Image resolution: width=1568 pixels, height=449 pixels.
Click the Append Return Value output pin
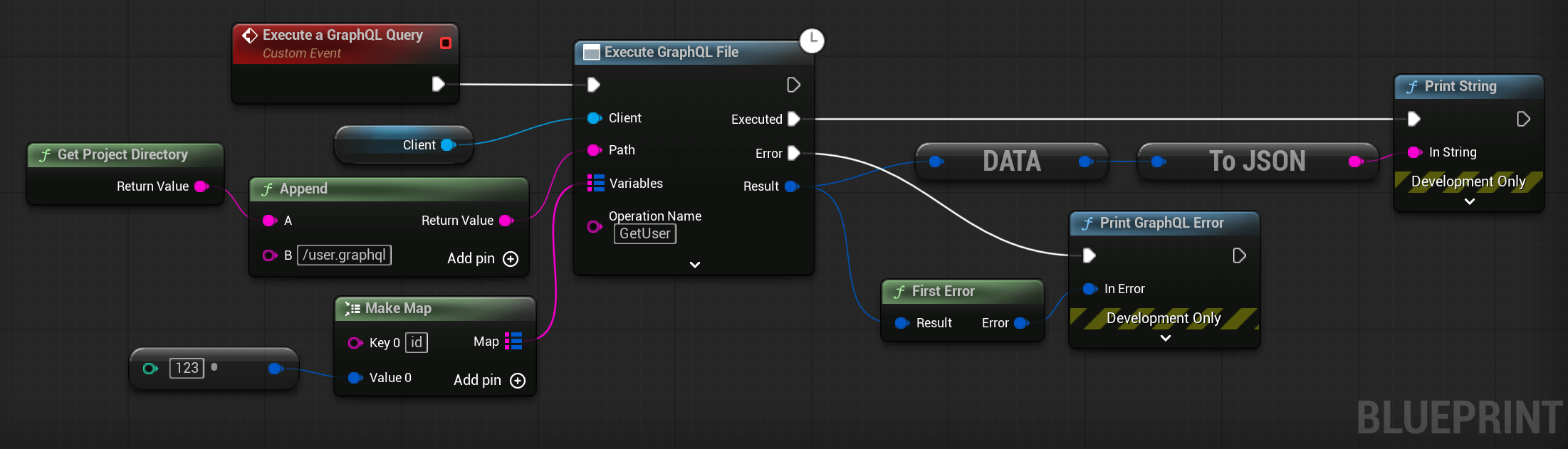pos(506,221)
